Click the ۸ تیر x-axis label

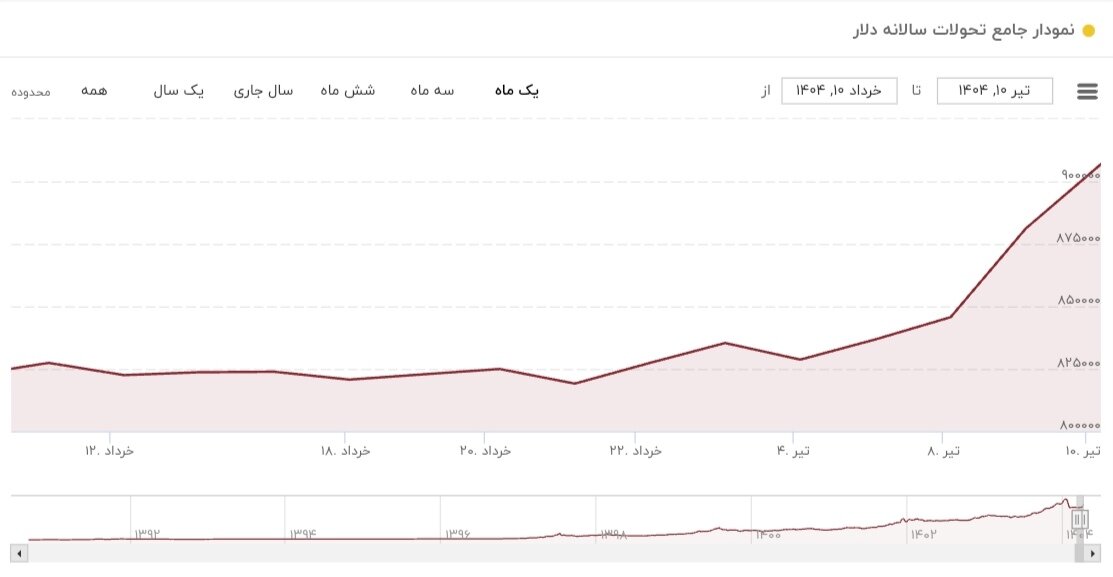click(x=943, y=451)
